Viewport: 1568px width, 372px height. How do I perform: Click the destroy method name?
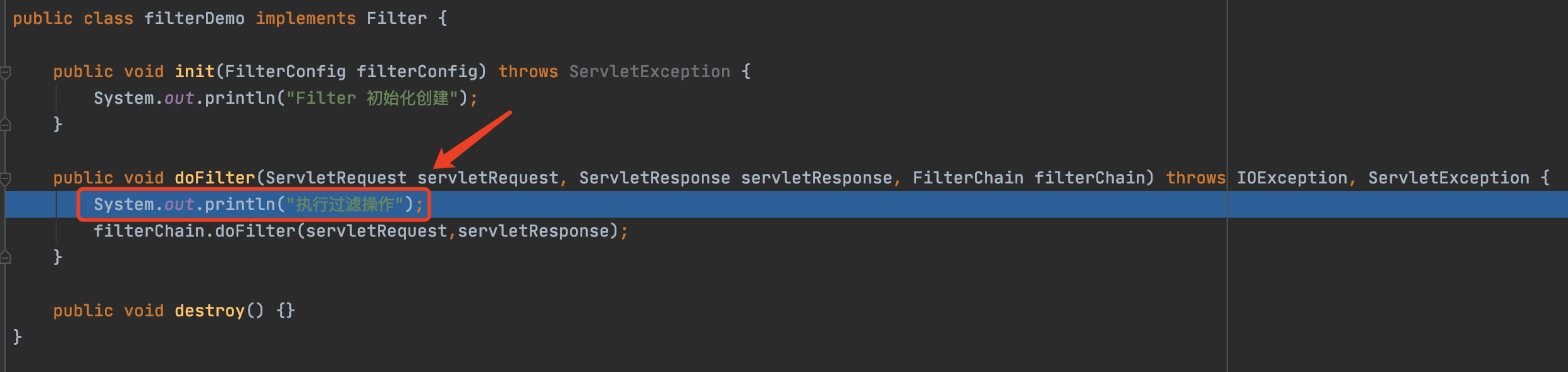point(209,311)
